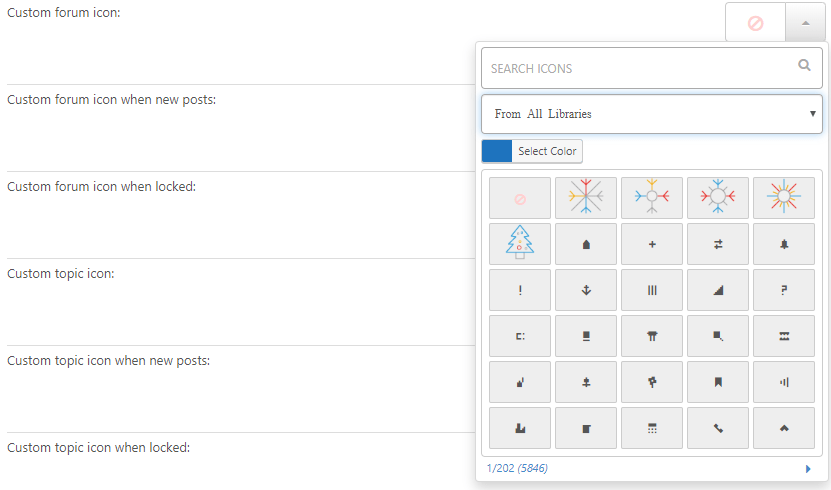Viewport: 831px width, 490px height.
Task: Go to next icon page arrow
Action: tap(808, 469)
